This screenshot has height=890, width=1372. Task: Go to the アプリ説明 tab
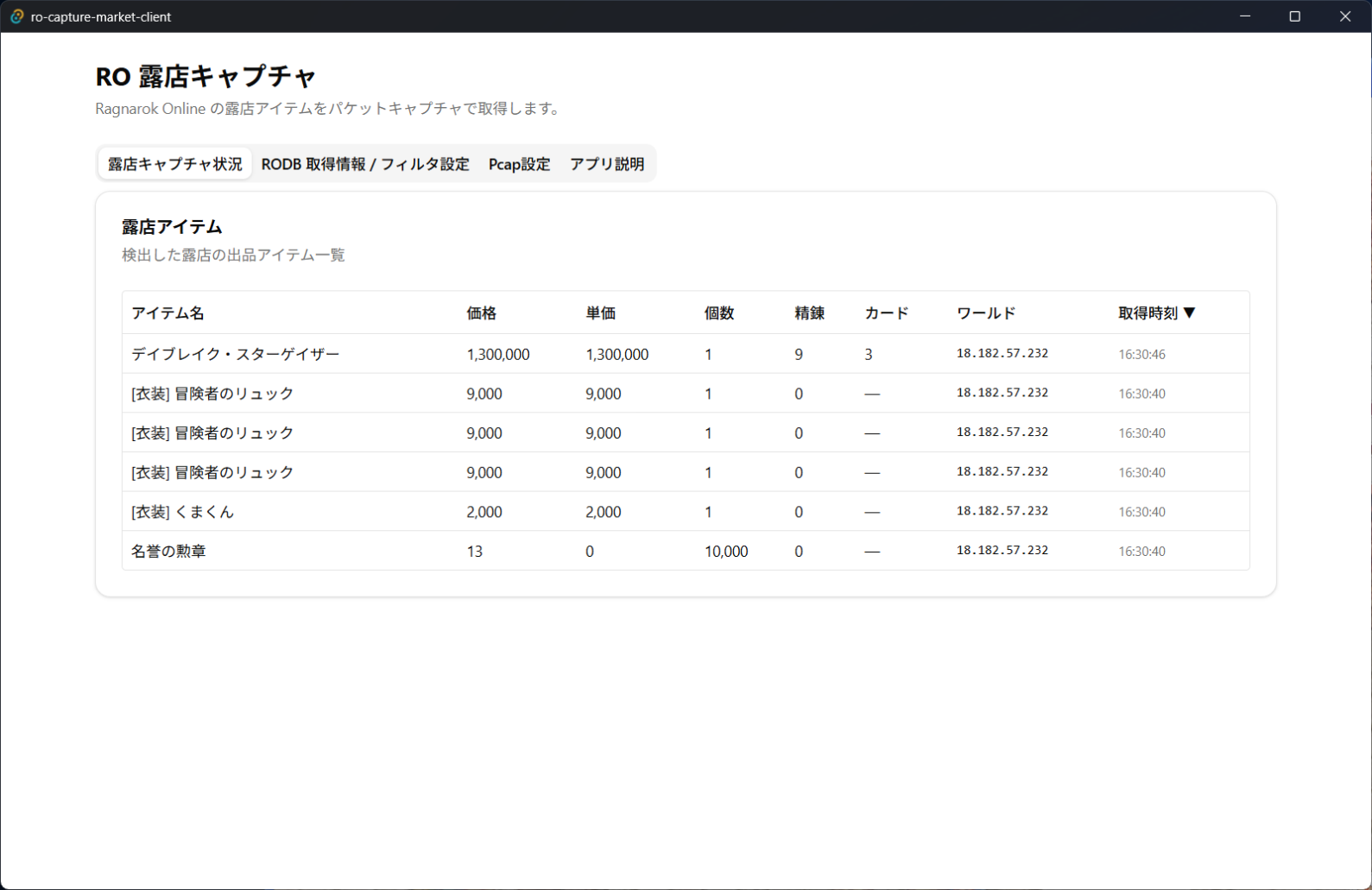click(607, 164)
